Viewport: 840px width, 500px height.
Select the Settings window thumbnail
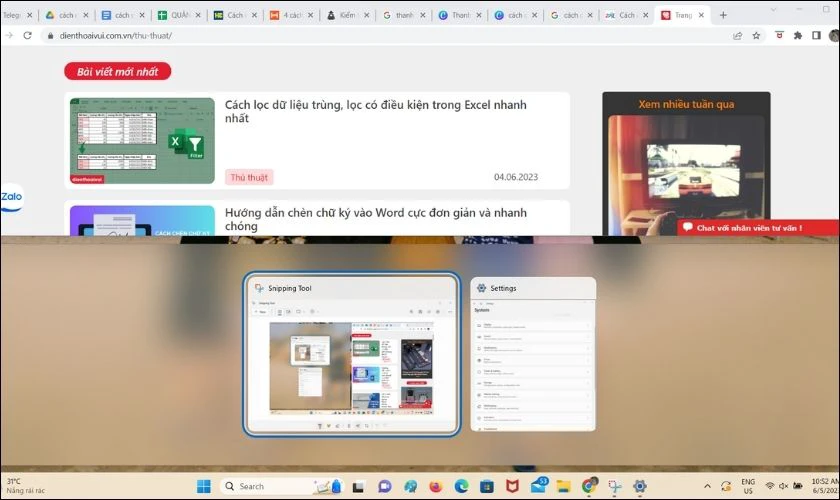coord(533,354)
